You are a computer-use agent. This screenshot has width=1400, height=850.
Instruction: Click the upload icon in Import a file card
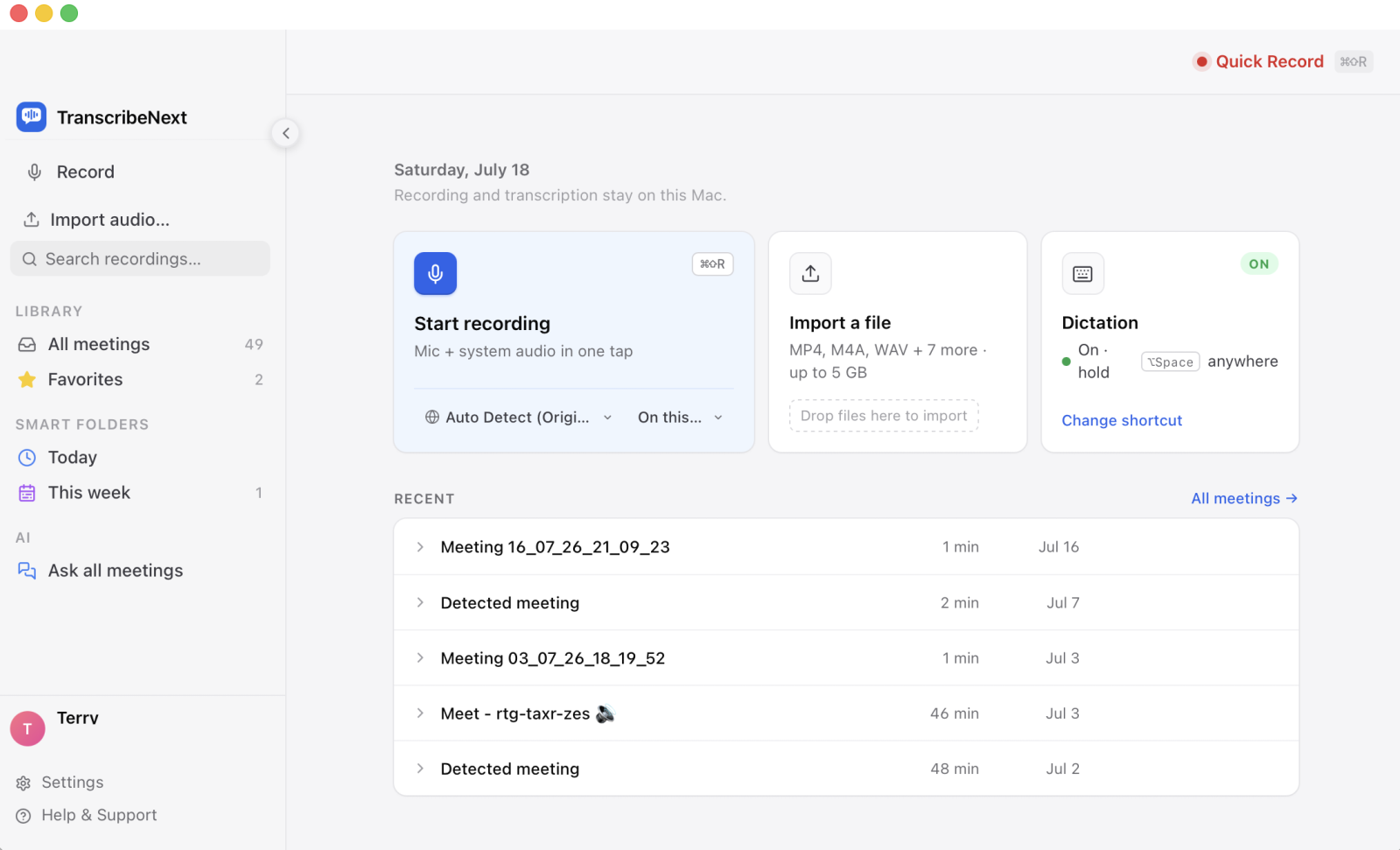click(810, 274)
